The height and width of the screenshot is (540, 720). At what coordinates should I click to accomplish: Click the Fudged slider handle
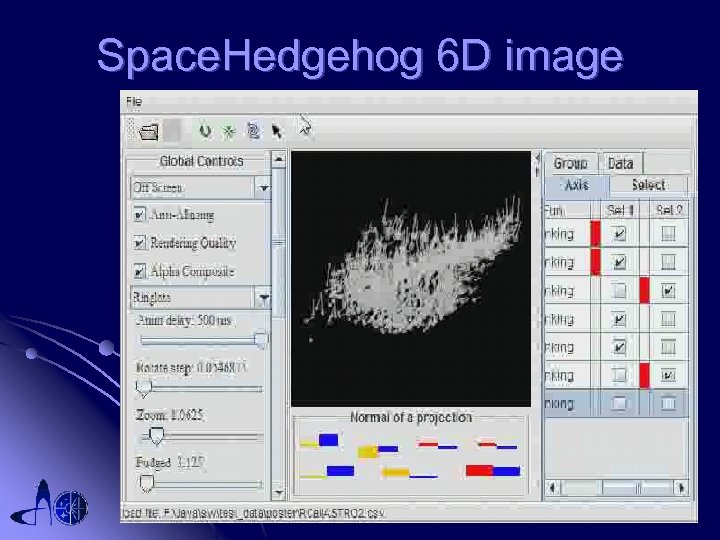pos(146,484)
